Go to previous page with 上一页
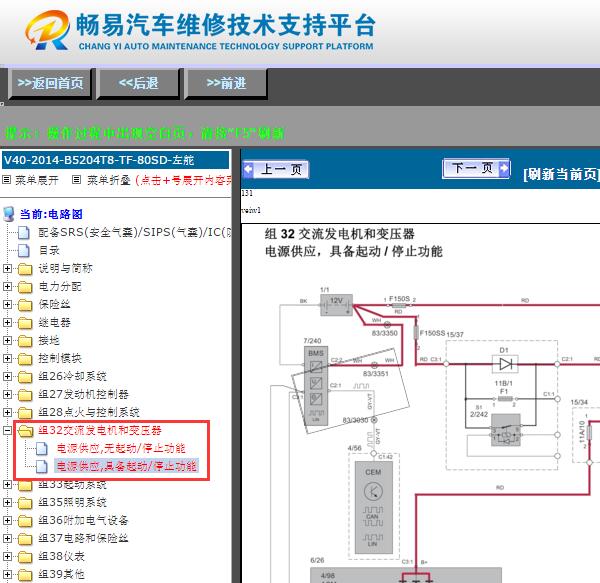The image size is (600, 583). click(276, 169)
